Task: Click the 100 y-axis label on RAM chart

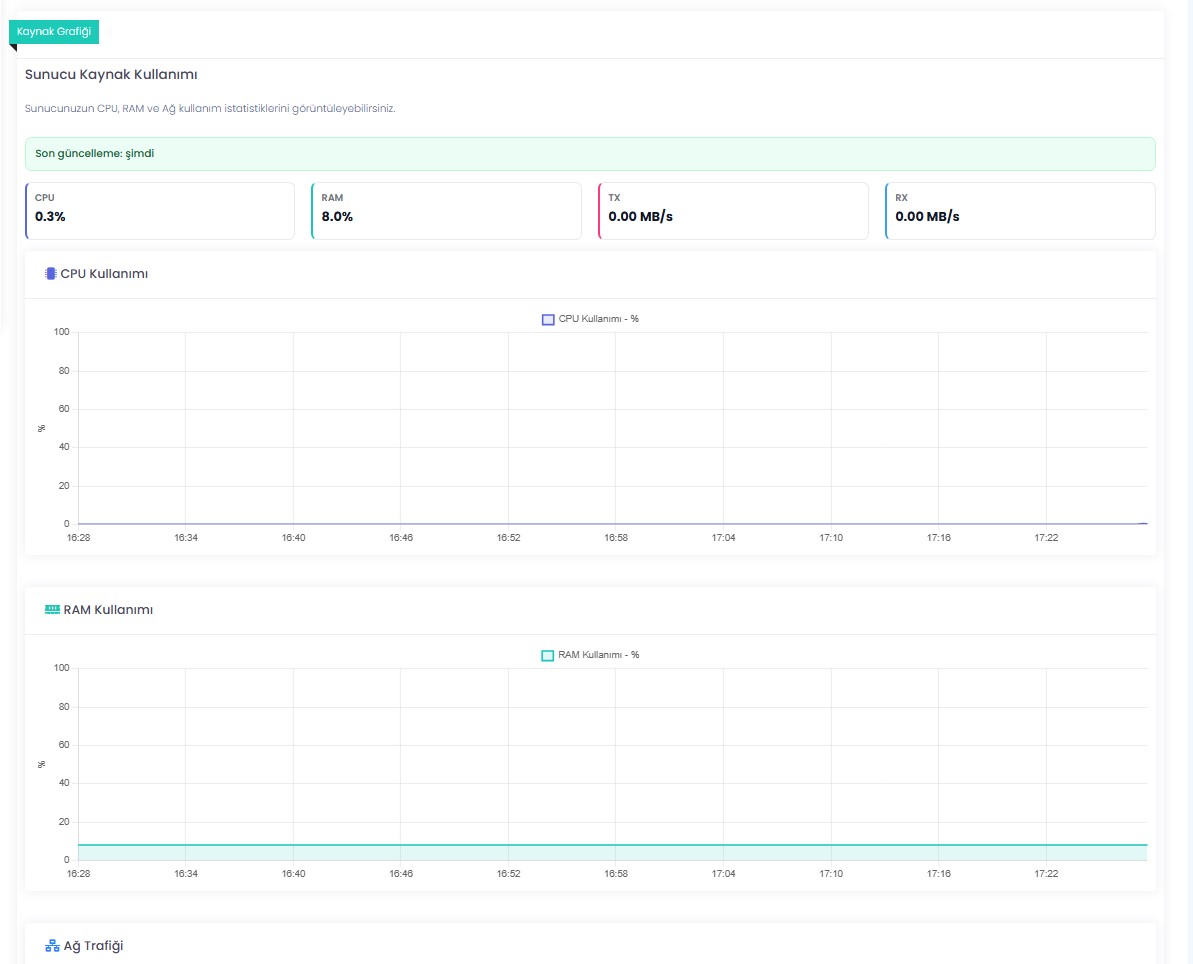Action: coord(62,667)
